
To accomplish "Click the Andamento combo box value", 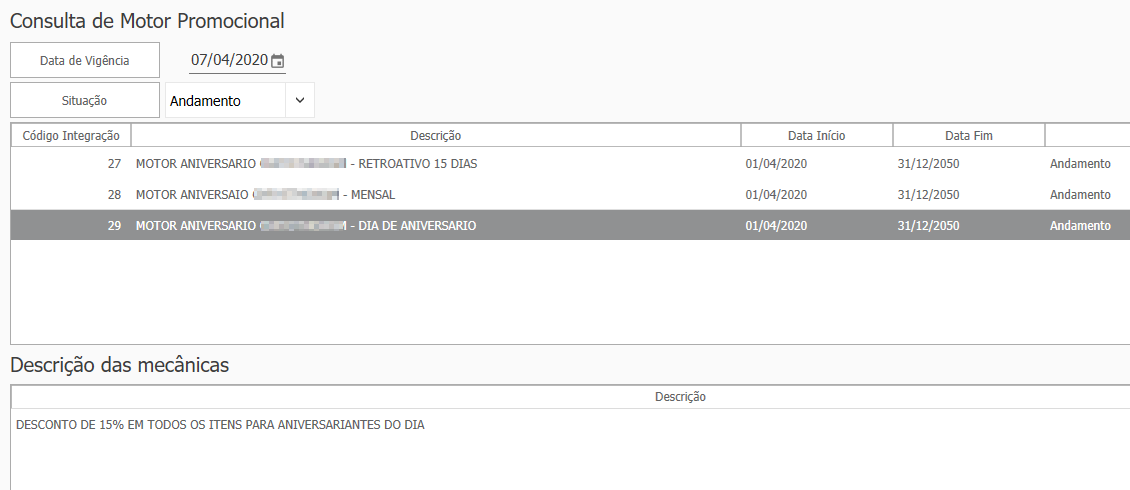I will (225, 101).
